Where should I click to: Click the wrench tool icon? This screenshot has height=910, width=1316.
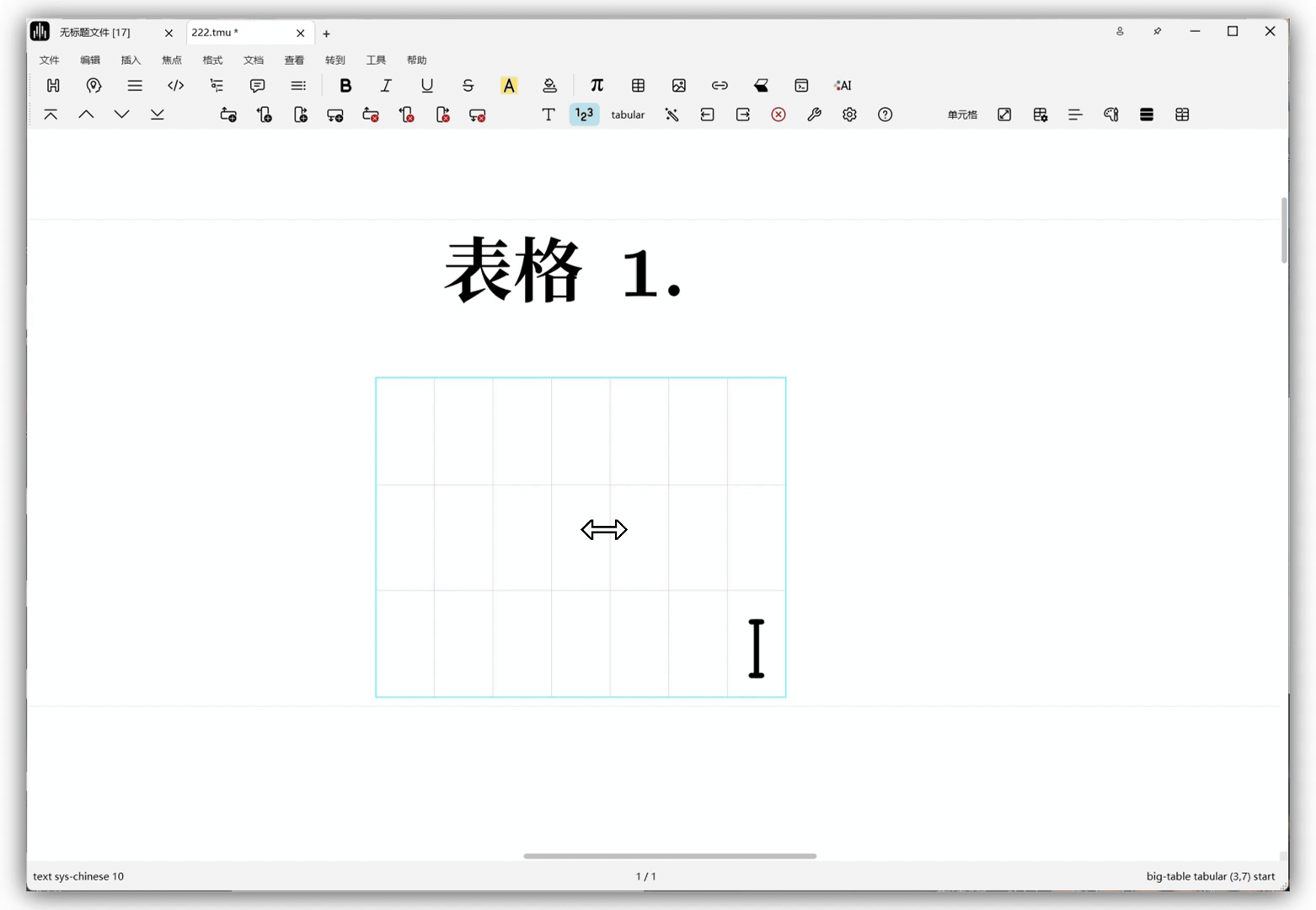tap(814, 115)
